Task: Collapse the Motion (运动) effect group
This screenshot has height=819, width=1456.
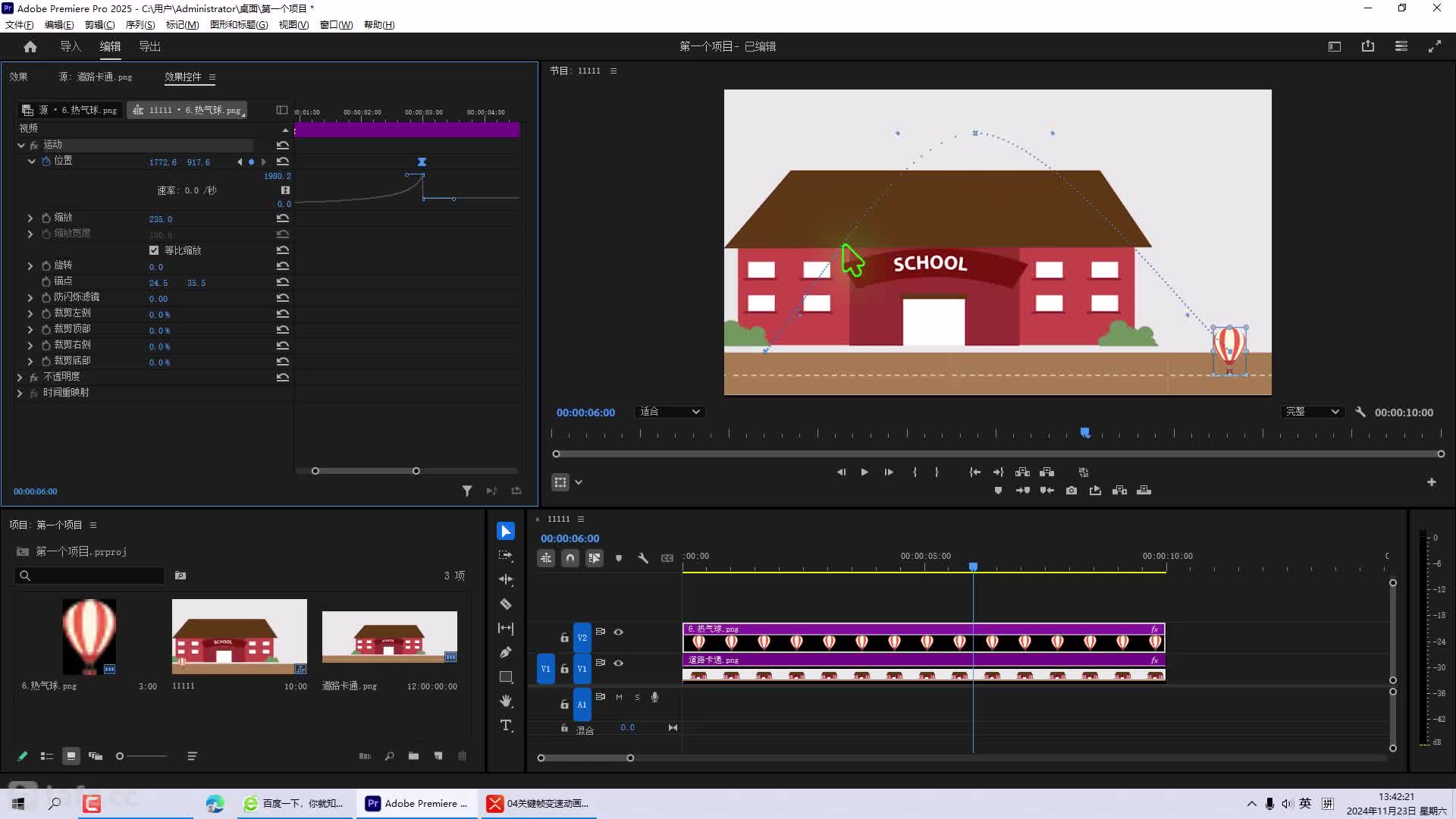Action: pos(21,145)
